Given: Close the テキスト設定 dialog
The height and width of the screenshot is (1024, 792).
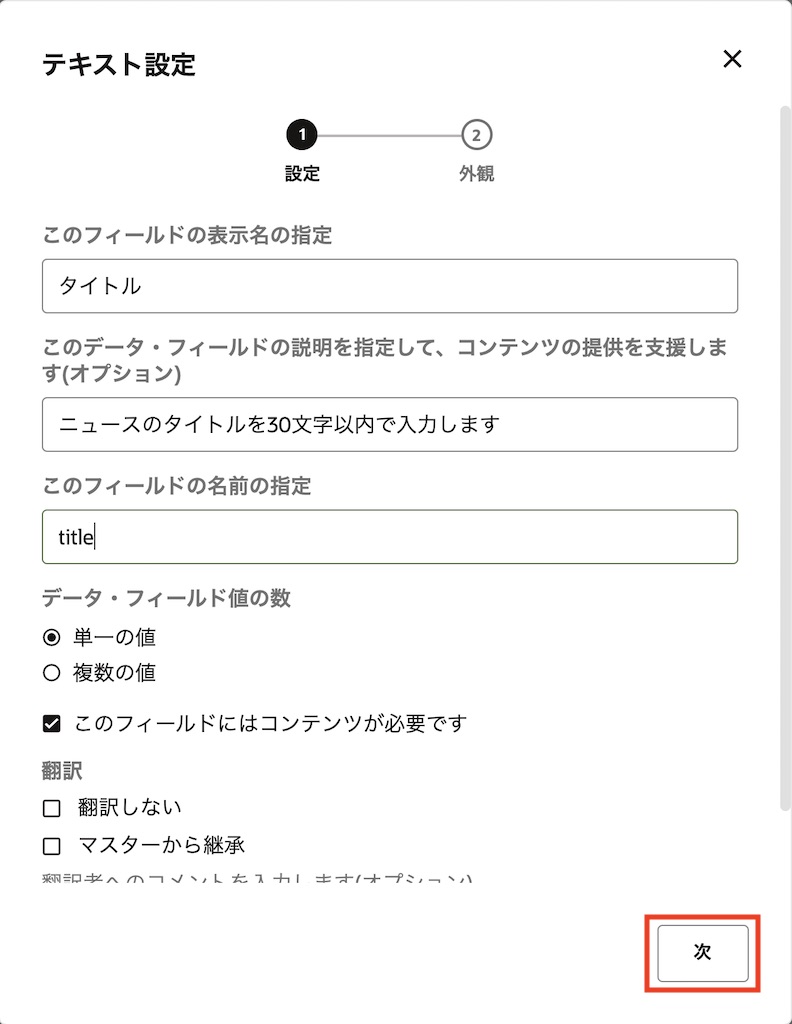Looking at the screenshot, I should coord(732,59).
